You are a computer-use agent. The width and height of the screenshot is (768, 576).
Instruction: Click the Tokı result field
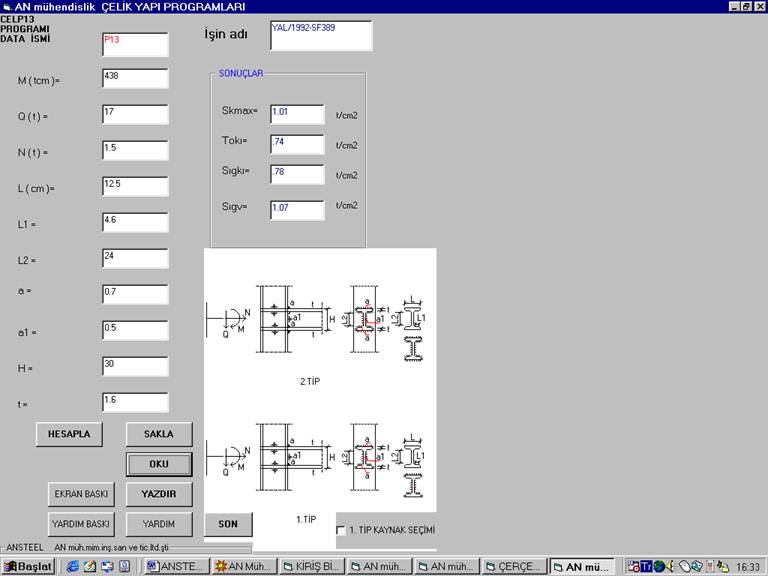click(x=297, y=144)
